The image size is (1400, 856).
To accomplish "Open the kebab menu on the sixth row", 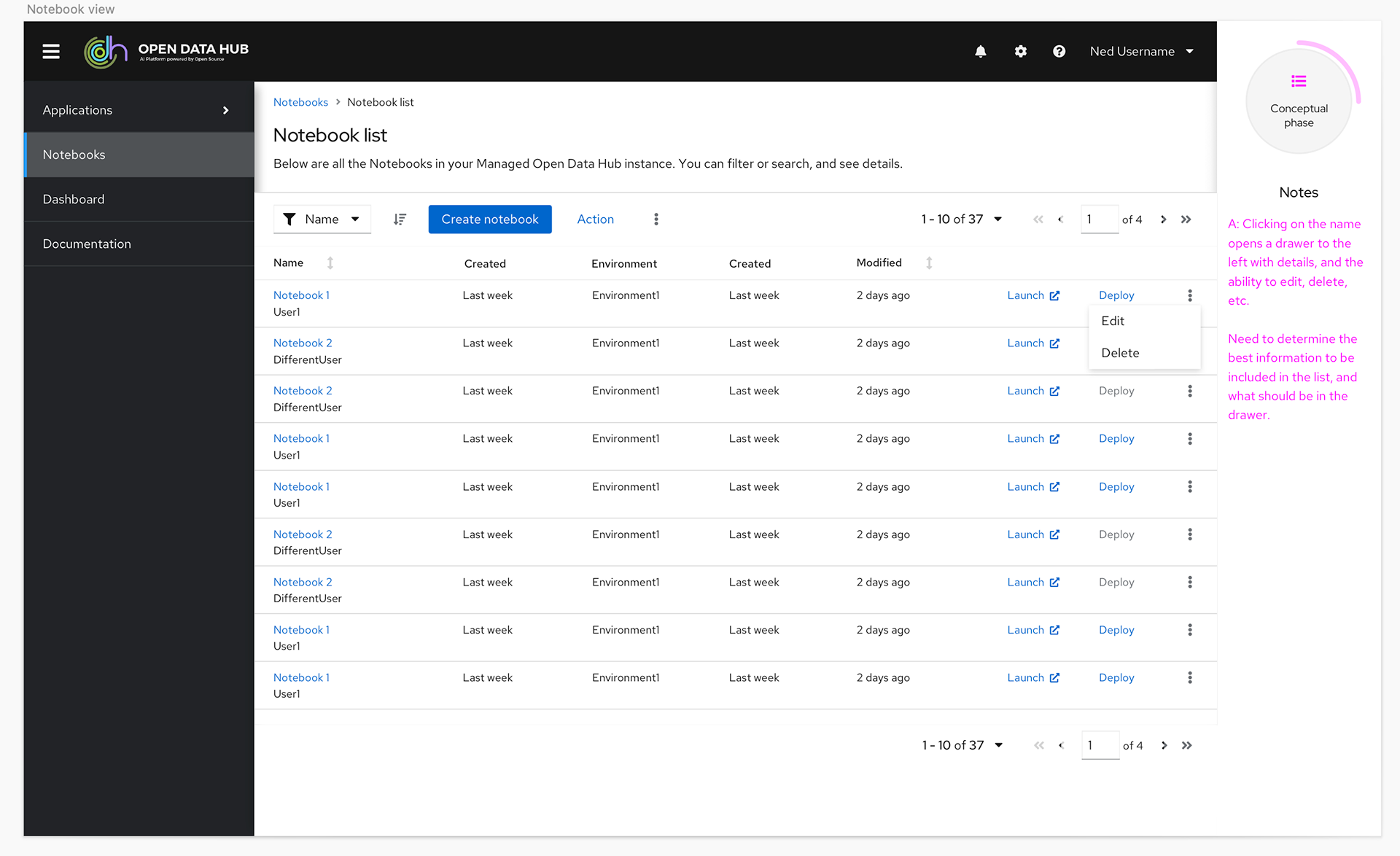I will click(1190, 534).
